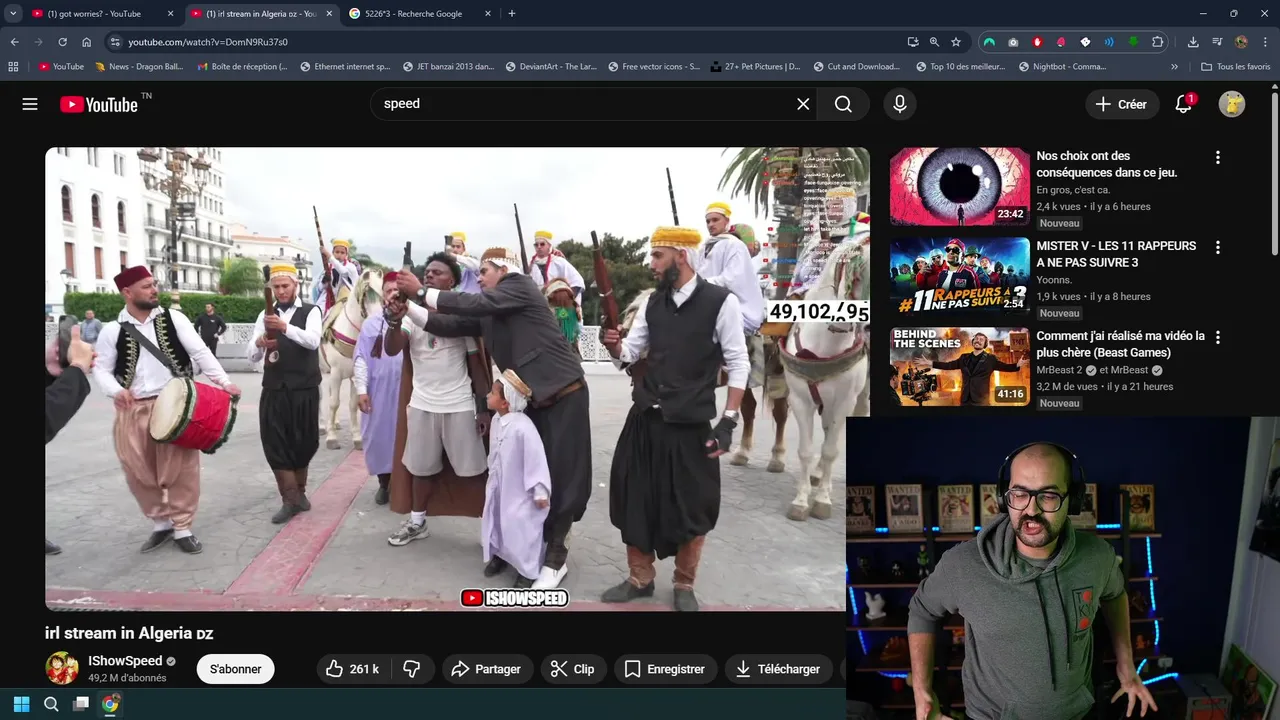Image resolution: width=1280 pixels, height=720 pixels.
Task: Open IShowSpeed channel name
Action: pos(125,661)
